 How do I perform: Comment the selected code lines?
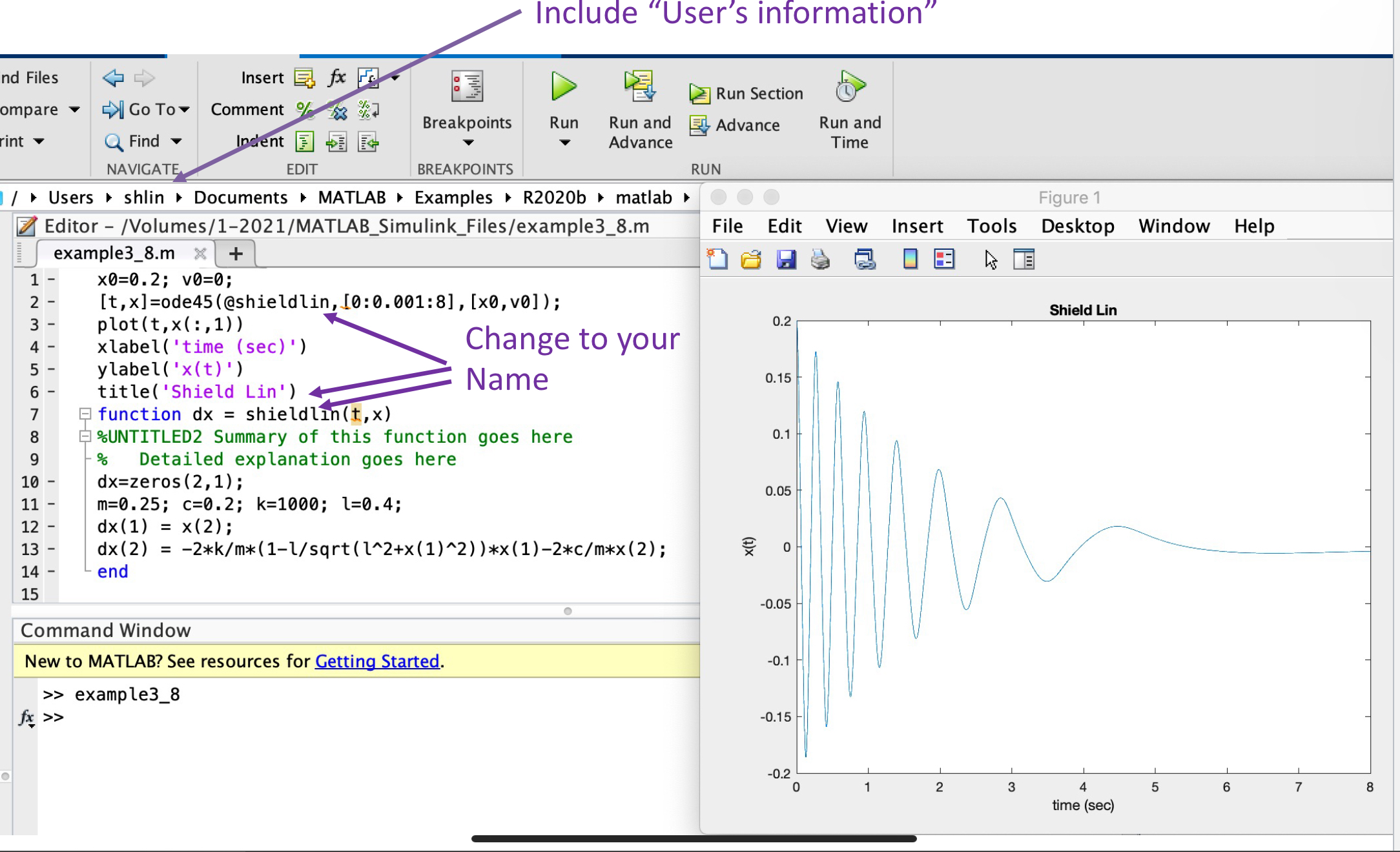coord(305,110)
